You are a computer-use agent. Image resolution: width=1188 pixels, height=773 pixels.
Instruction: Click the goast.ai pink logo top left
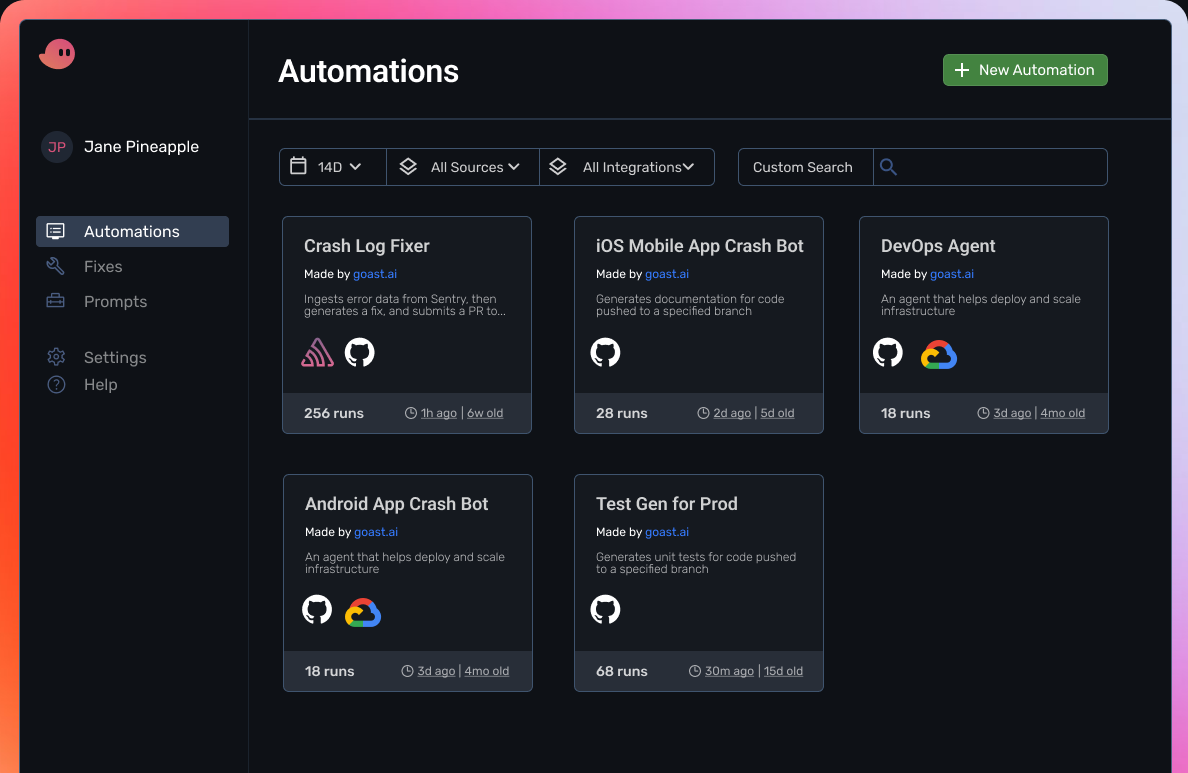tap(57, 53)
